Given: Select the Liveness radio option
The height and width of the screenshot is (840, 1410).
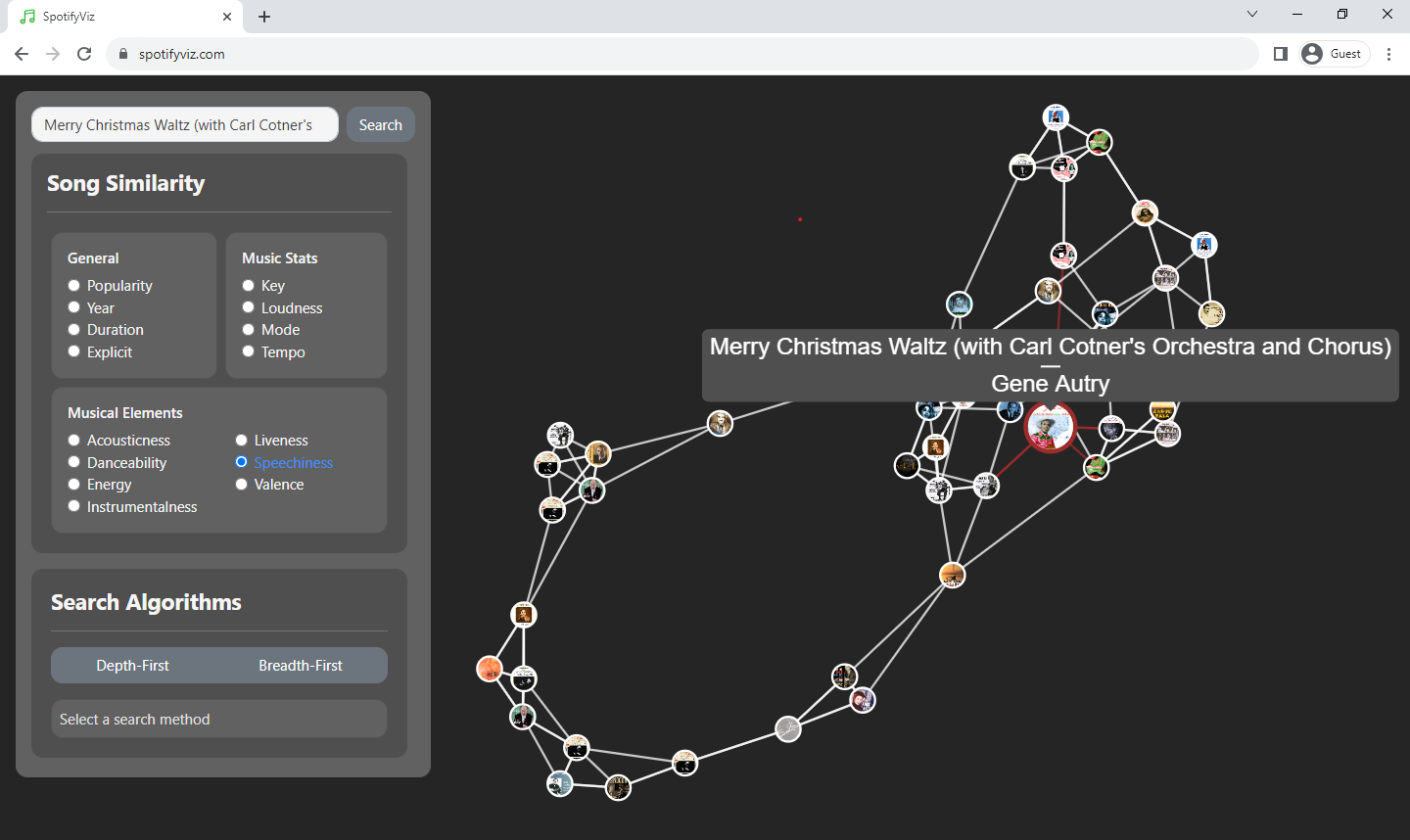Looking at the screenshot, I should [x=241, y=441].
